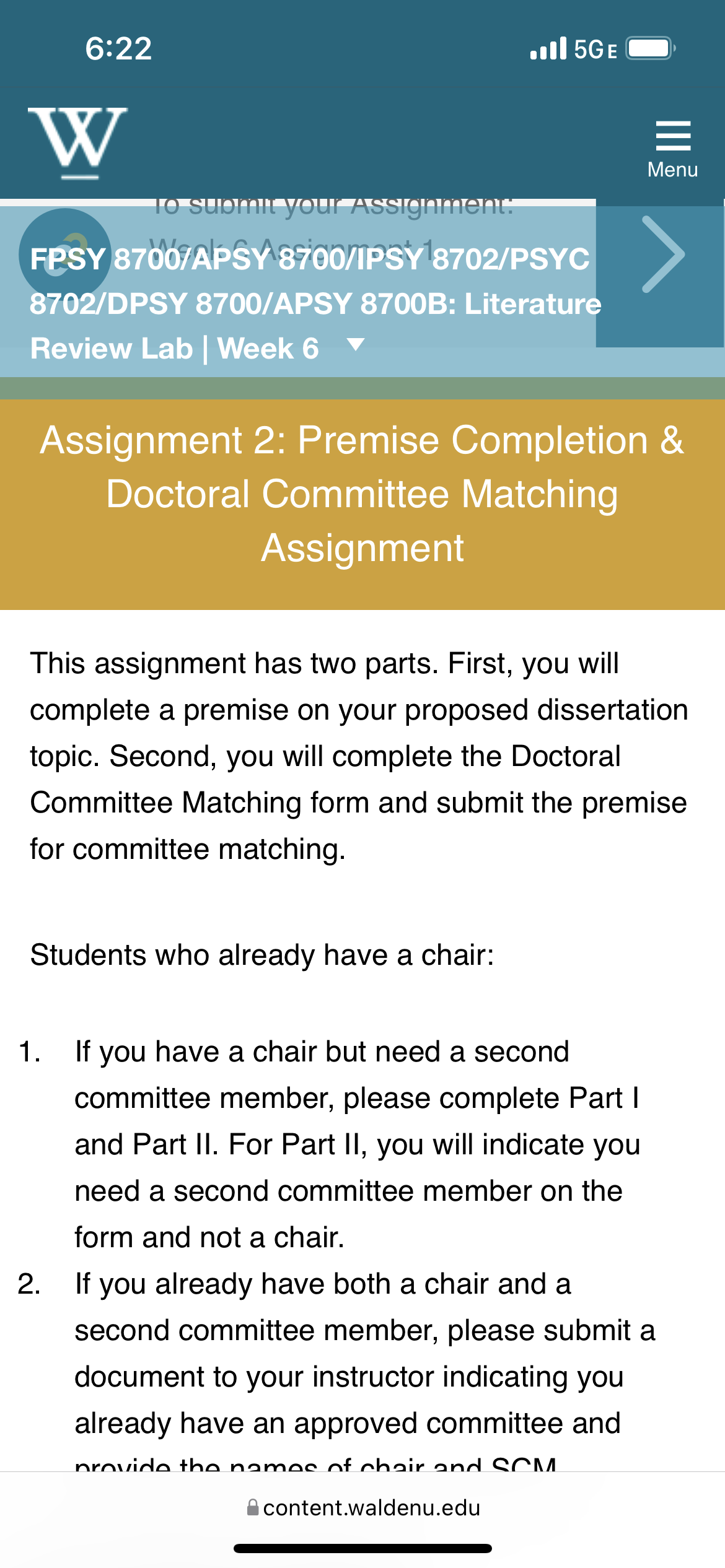The height and width of the screenshot is (1568, 725).
Task: Tap the lock icon beside content.waldenu.edu
Action: pos(252,1507)
